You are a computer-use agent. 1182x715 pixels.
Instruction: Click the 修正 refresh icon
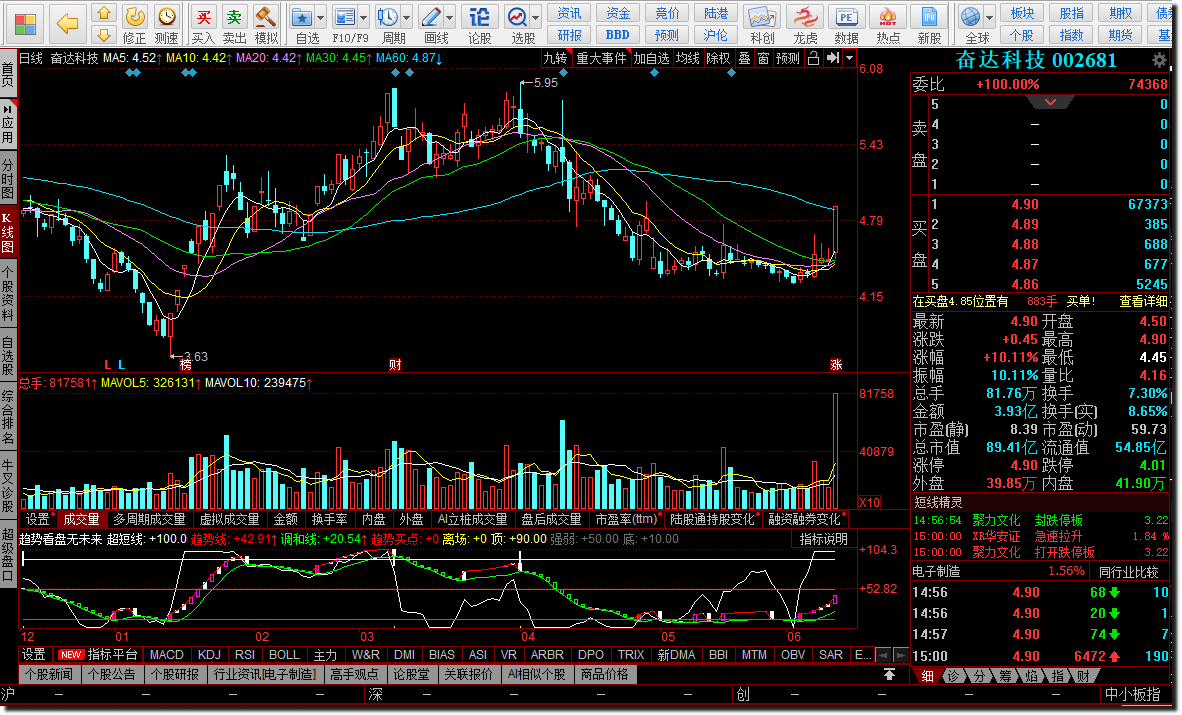click(x=134, y=16)
